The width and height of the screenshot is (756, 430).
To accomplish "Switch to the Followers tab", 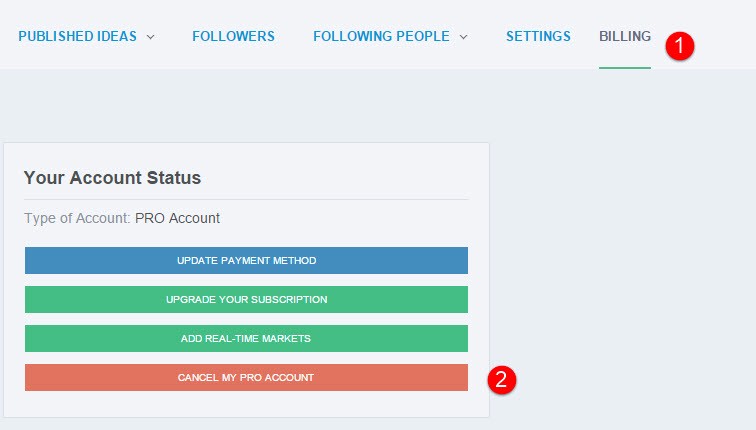I will (233, 36).
